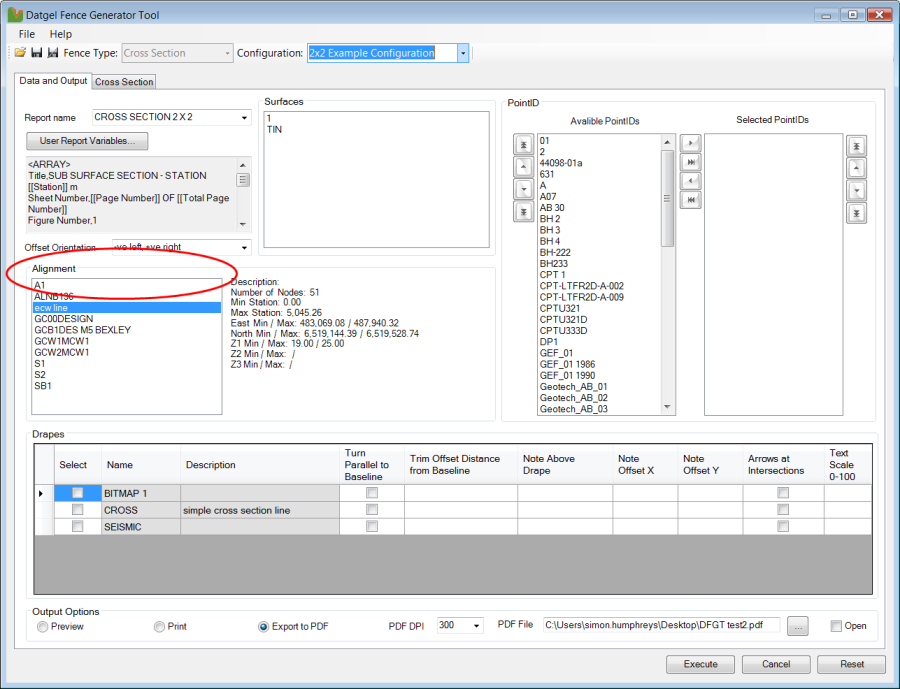Click the save-as disk icon in toolbar
The width and height of the screenshot is (900, 689).
(x=52, y=53)
